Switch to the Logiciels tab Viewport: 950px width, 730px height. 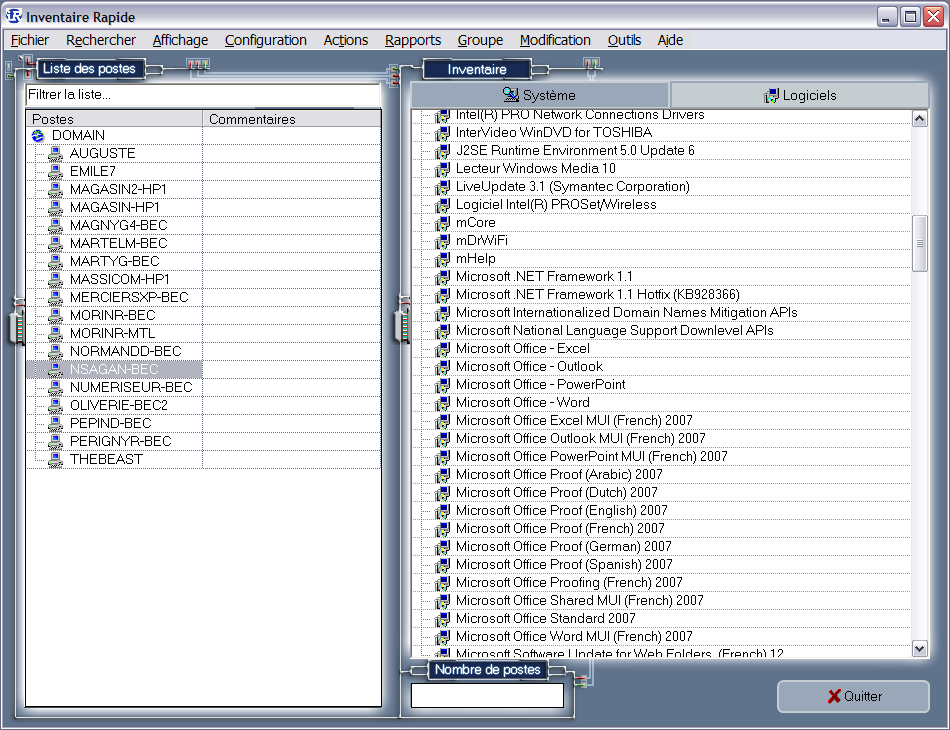(x=800, y=95)
